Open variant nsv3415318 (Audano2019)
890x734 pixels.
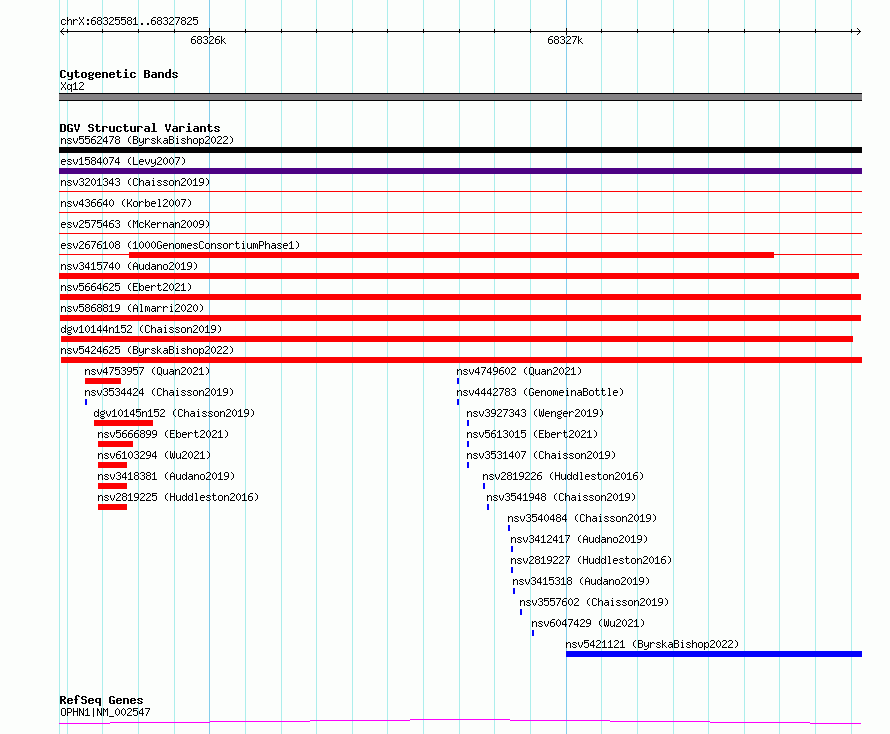pos(581,581)
